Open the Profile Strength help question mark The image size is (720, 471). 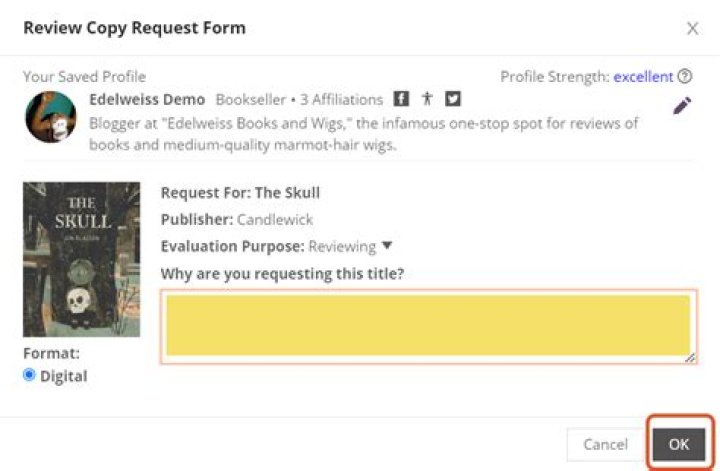pos(685,76)
